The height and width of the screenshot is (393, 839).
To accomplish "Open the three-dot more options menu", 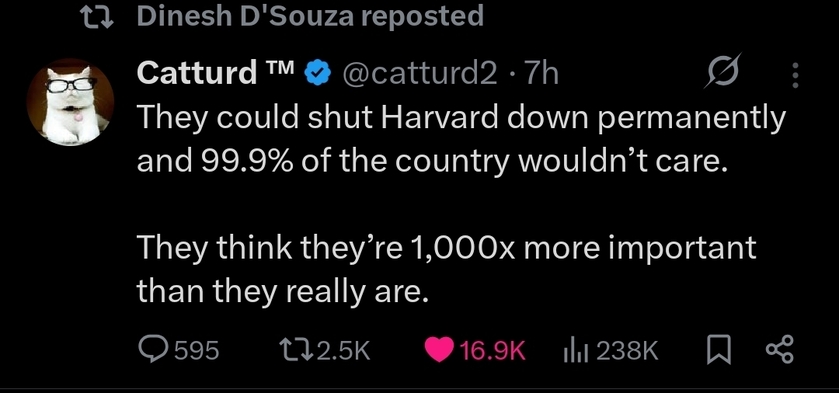I will point(795,75).
